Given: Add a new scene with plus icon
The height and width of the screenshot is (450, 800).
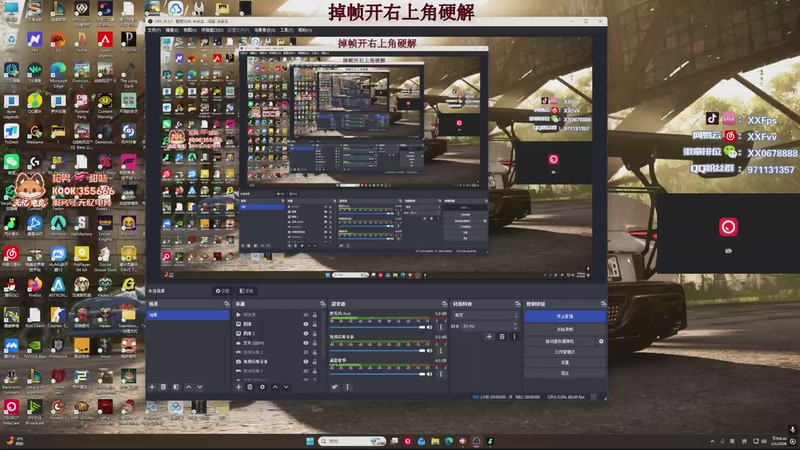Looking at the screenshot, I should [152, 387].
